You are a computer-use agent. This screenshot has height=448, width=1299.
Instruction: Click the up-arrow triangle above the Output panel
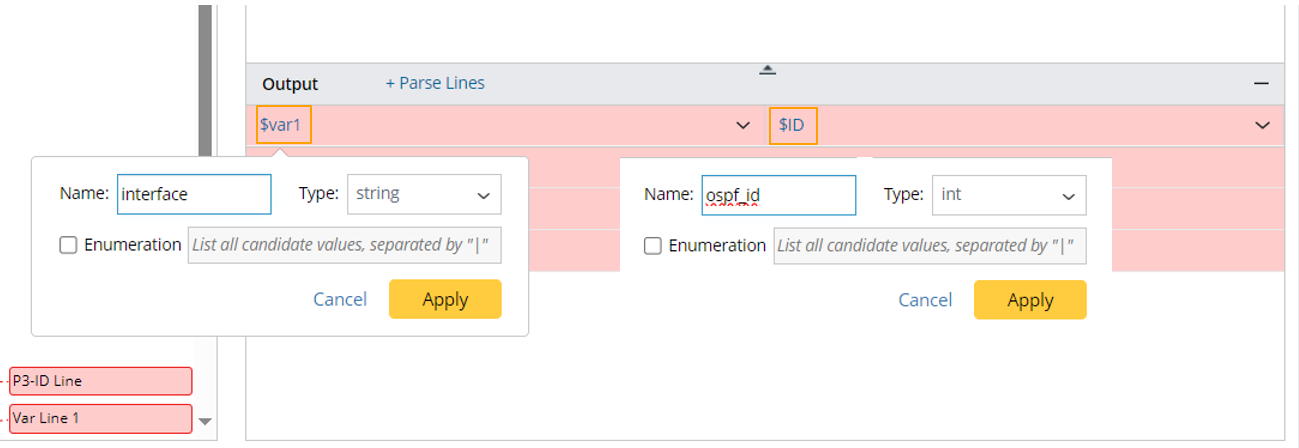pyautogui.click(x=767, y=69)
